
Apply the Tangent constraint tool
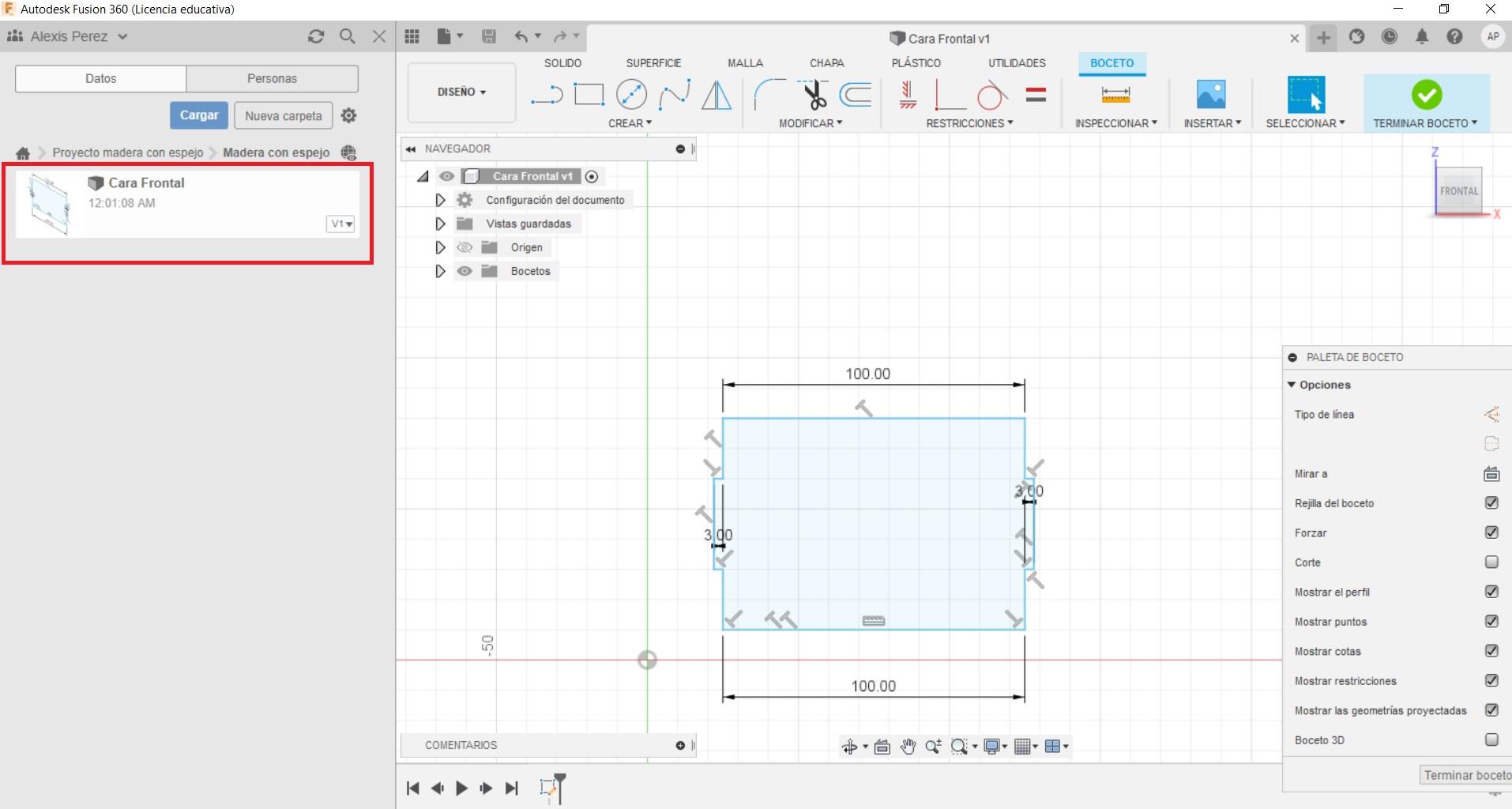pos(991,96)
